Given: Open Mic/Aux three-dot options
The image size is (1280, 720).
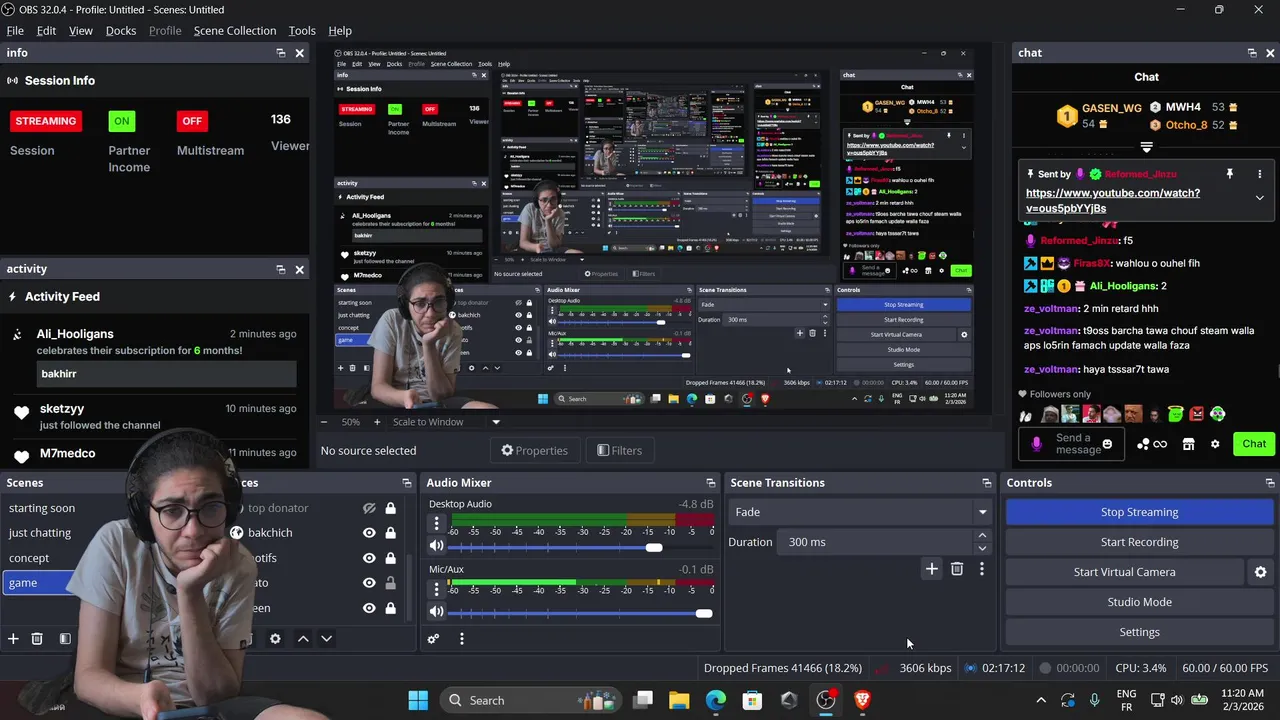Looking at the screenshot, I should tap(436, 588).
